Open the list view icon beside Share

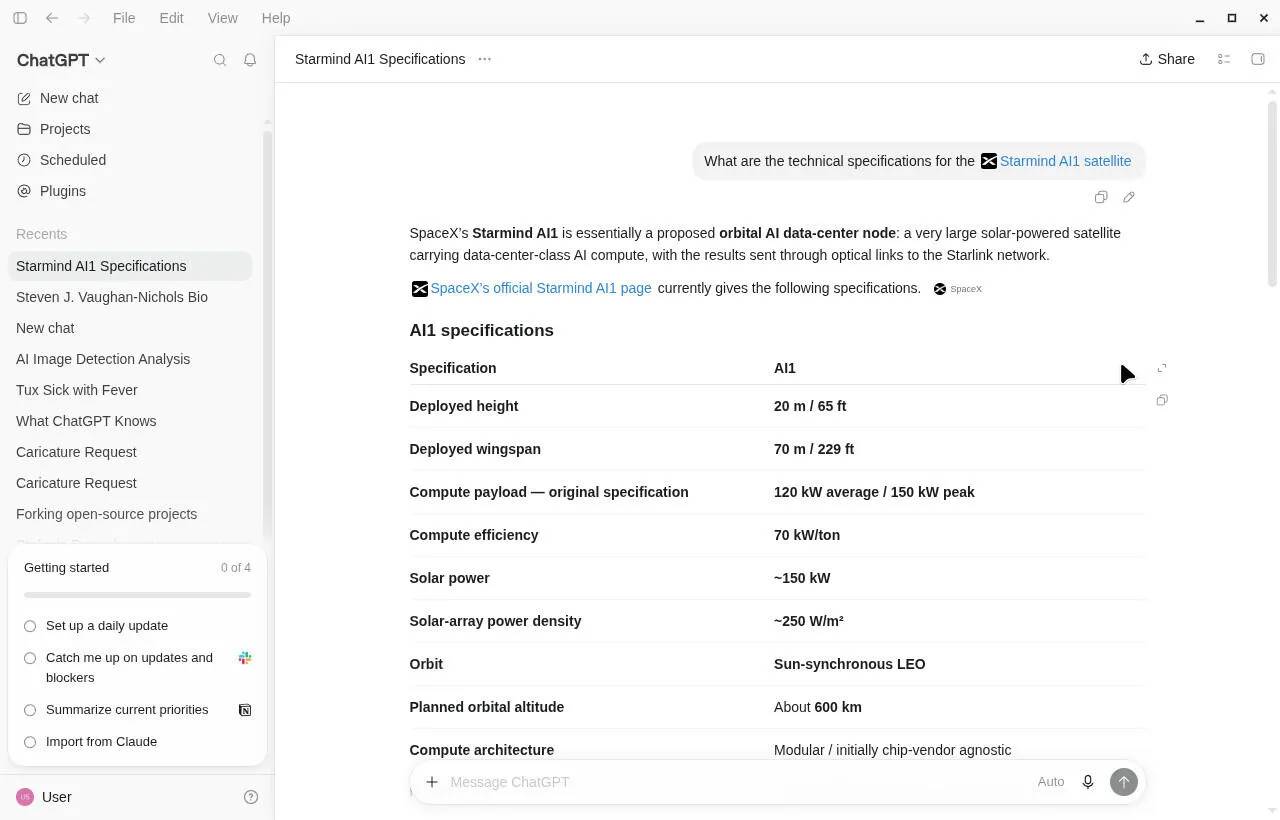tap(1224, 59)
